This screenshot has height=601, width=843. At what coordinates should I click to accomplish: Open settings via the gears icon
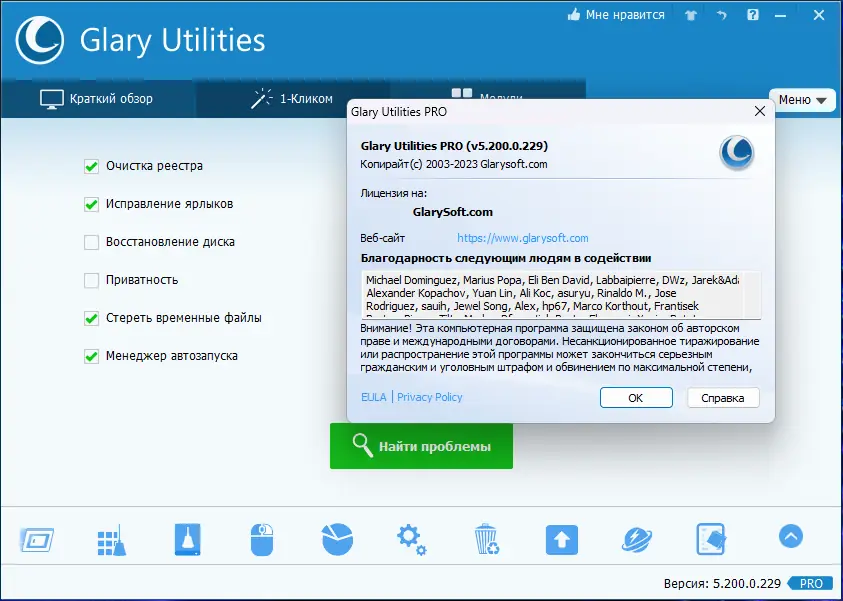coord(410,540)
